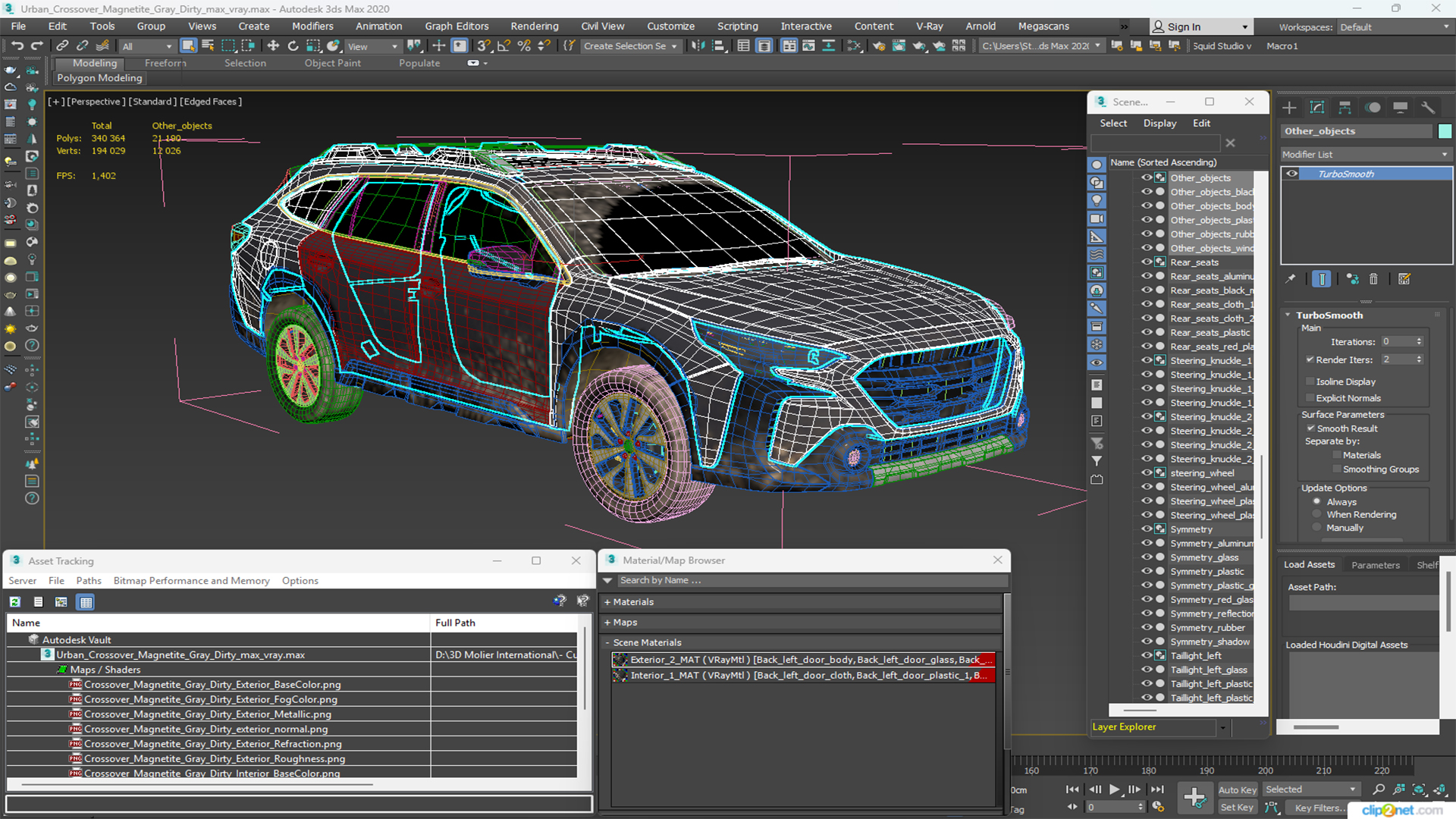The height and width of the screenshot is (819, 1456).
Task: Click Remove Modifier trash icon
Action: click(x=1373, y=279)
